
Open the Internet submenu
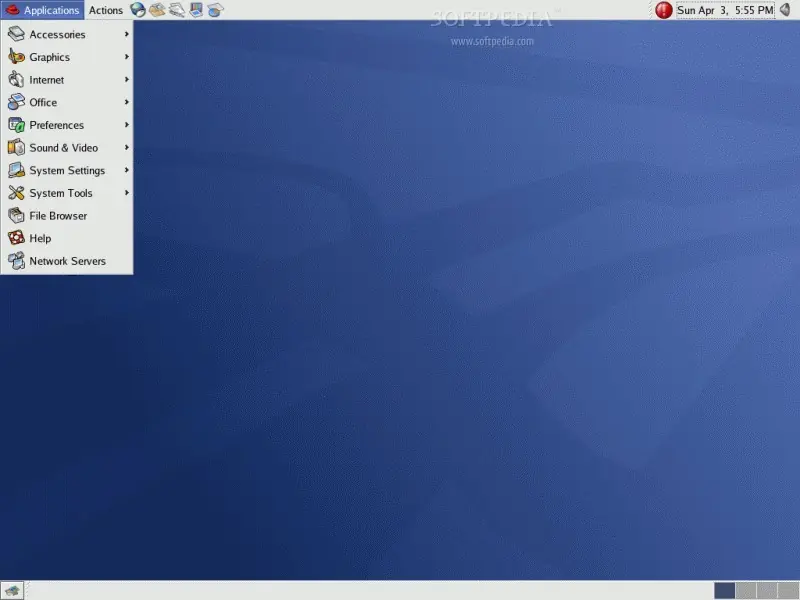pos(67,80)
